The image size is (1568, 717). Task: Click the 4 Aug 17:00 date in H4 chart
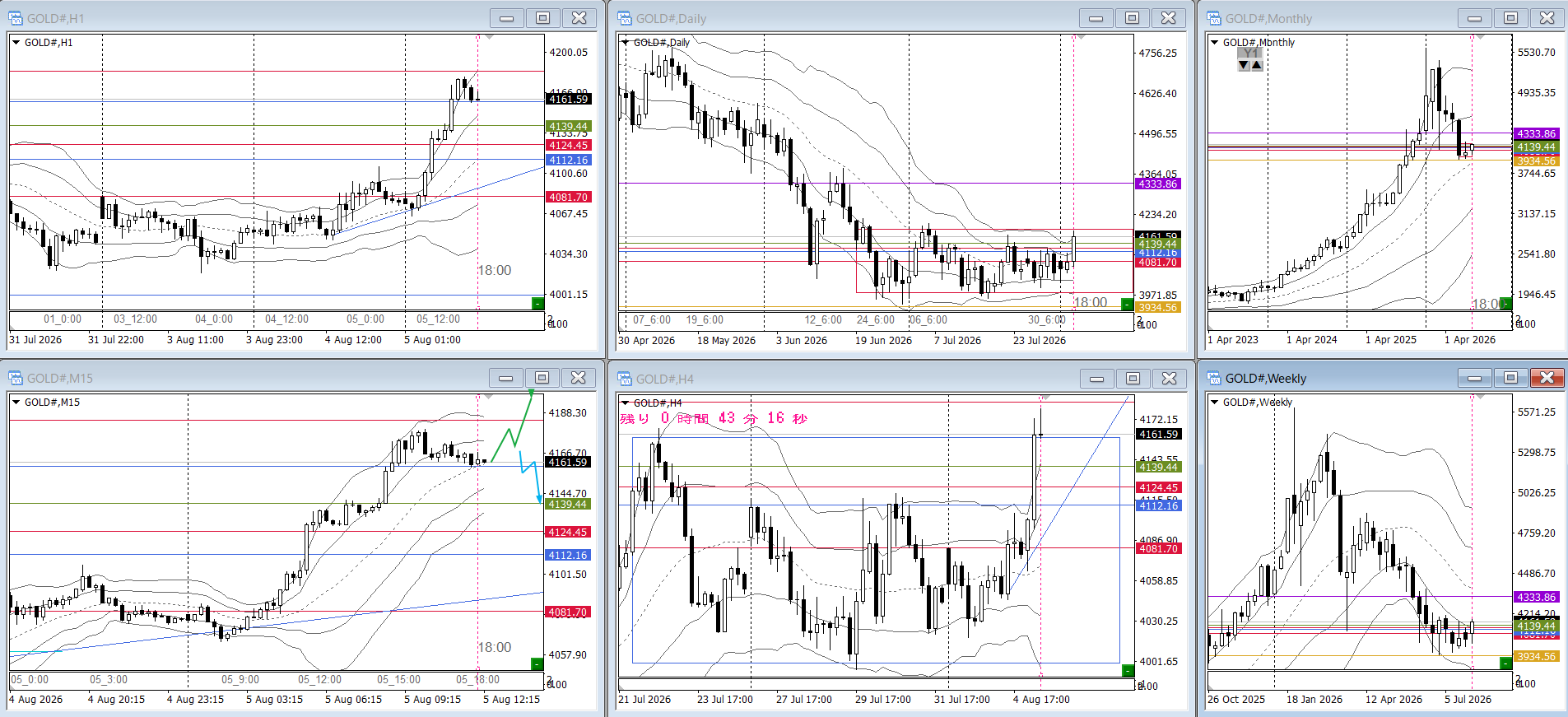(1041, 700)
